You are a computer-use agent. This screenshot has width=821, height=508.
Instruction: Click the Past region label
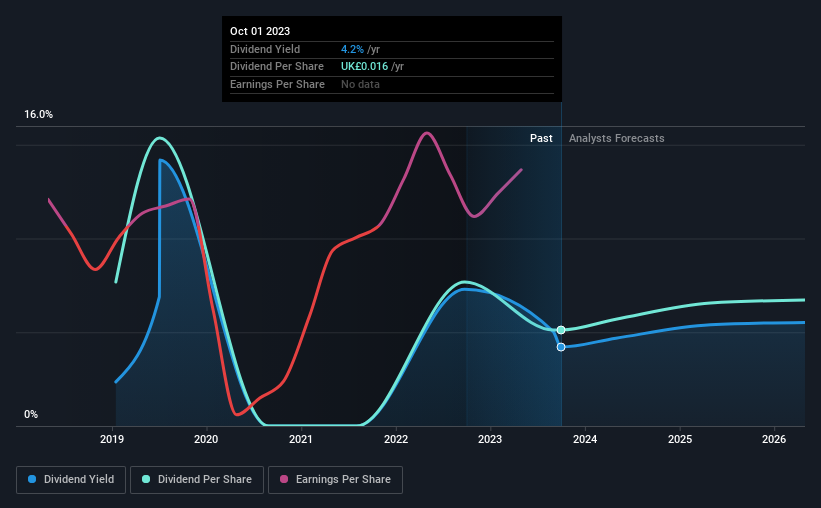pyautogui.click(x=541, y=138)
